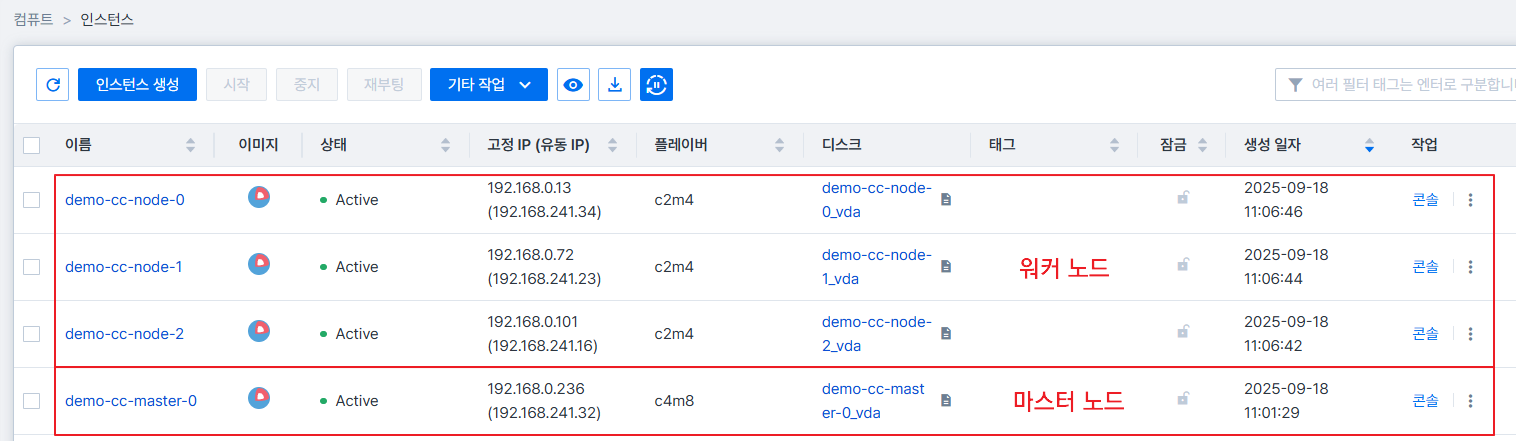Image resolution: width=1516 pixels, height=441 pixels.
Task: Select checkbox for demo-cc-node-0 row
Action: tap(32, 200)
